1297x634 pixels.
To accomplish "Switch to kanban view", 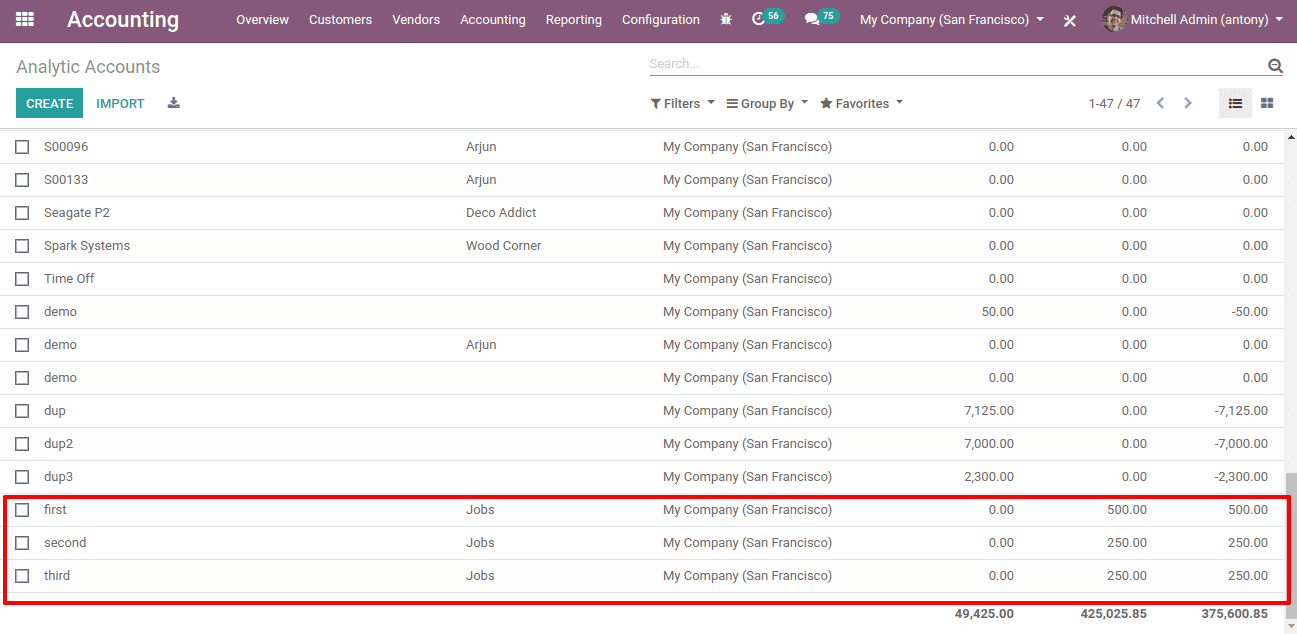I will pos(1267,103).
